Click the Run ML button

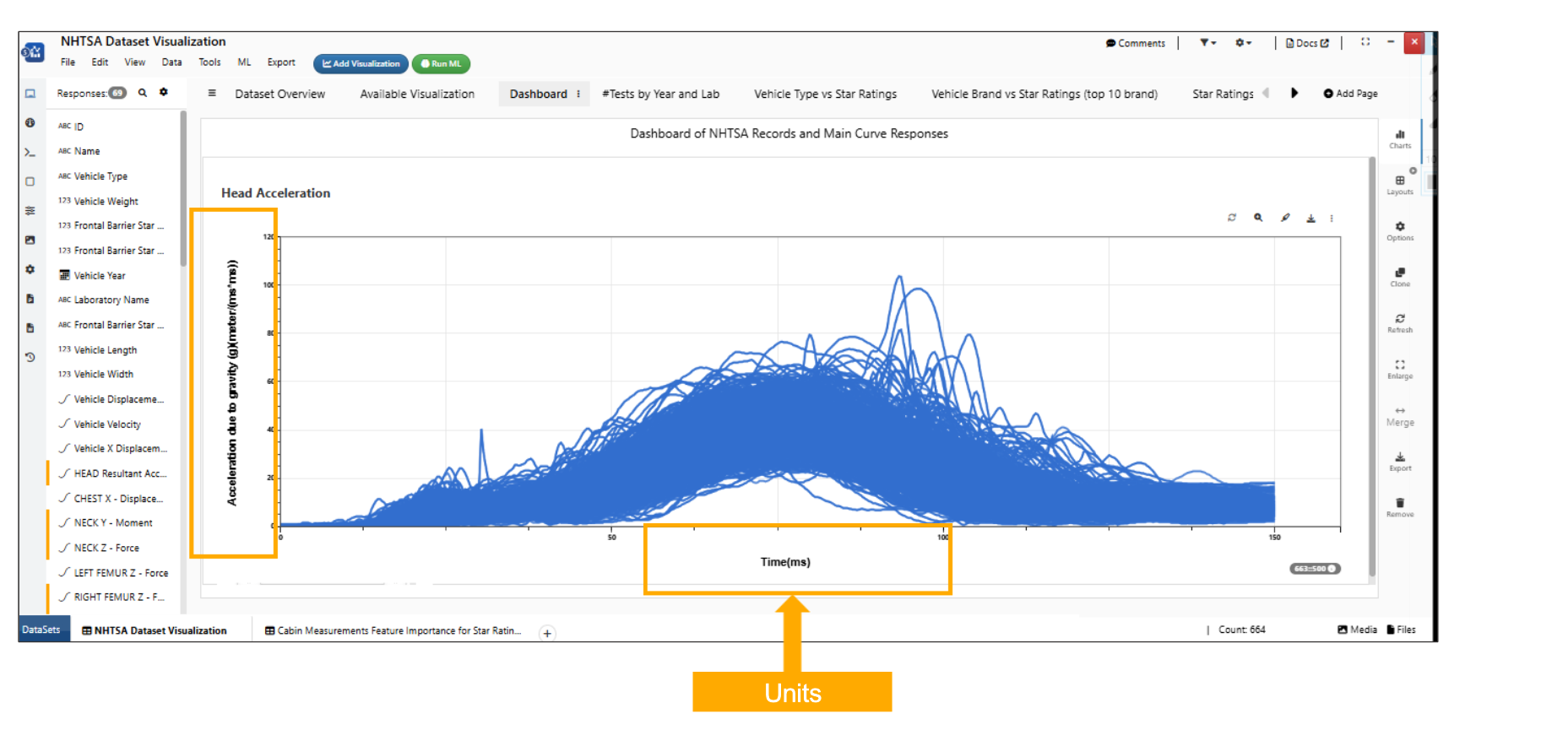(441, 63)
